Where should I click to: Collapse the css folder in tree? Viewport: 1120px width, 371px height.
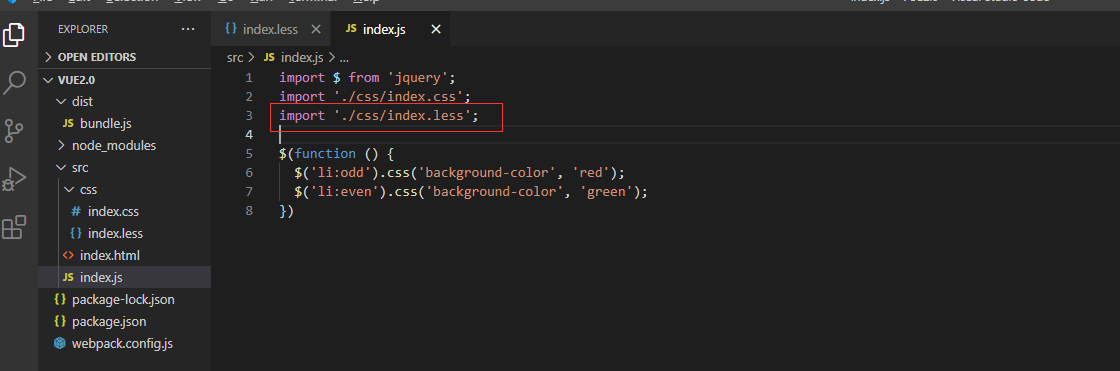click(124, 189)
